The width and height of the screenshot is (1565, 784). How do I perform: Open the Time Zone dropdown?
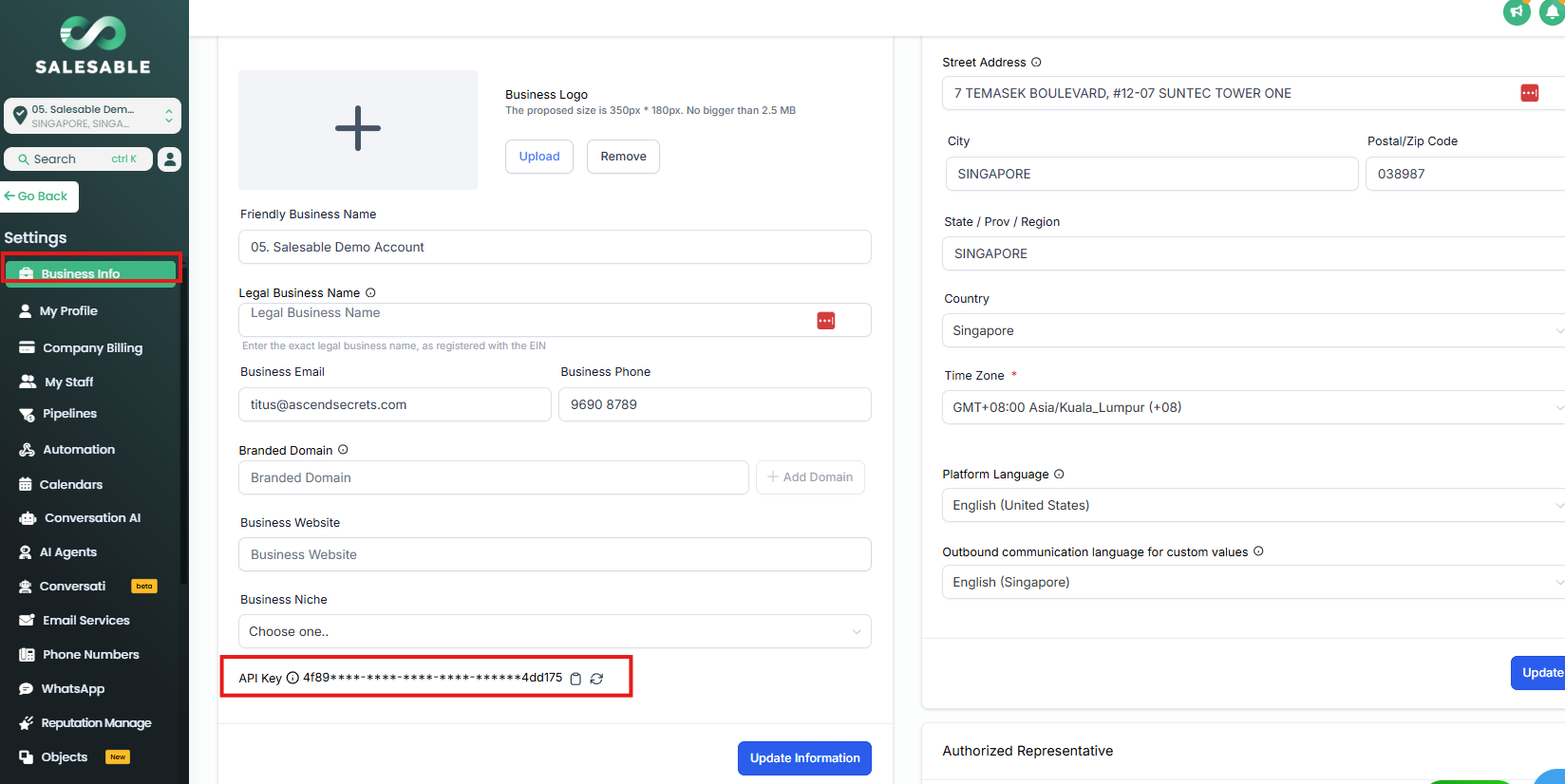(x=1254, y=407)
